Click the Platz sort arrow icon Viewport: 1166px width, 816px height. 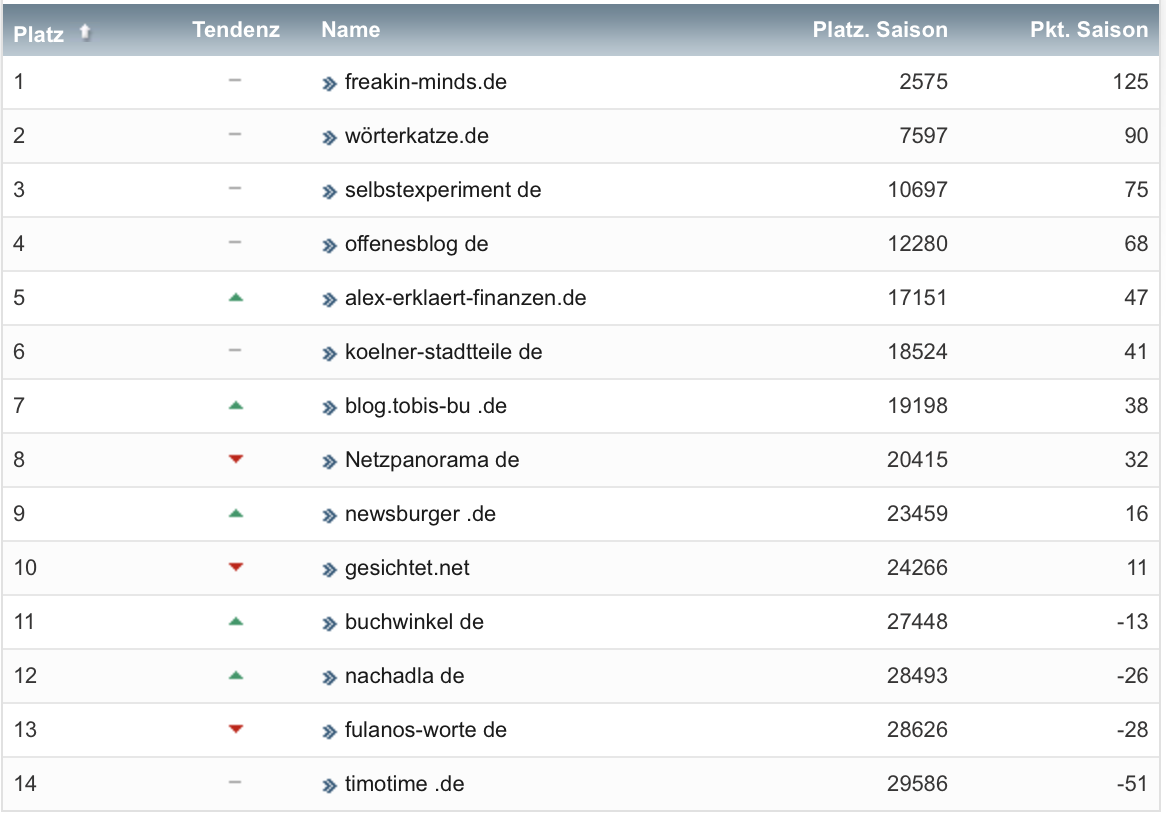pyautogui.click(x=85, y=32)
